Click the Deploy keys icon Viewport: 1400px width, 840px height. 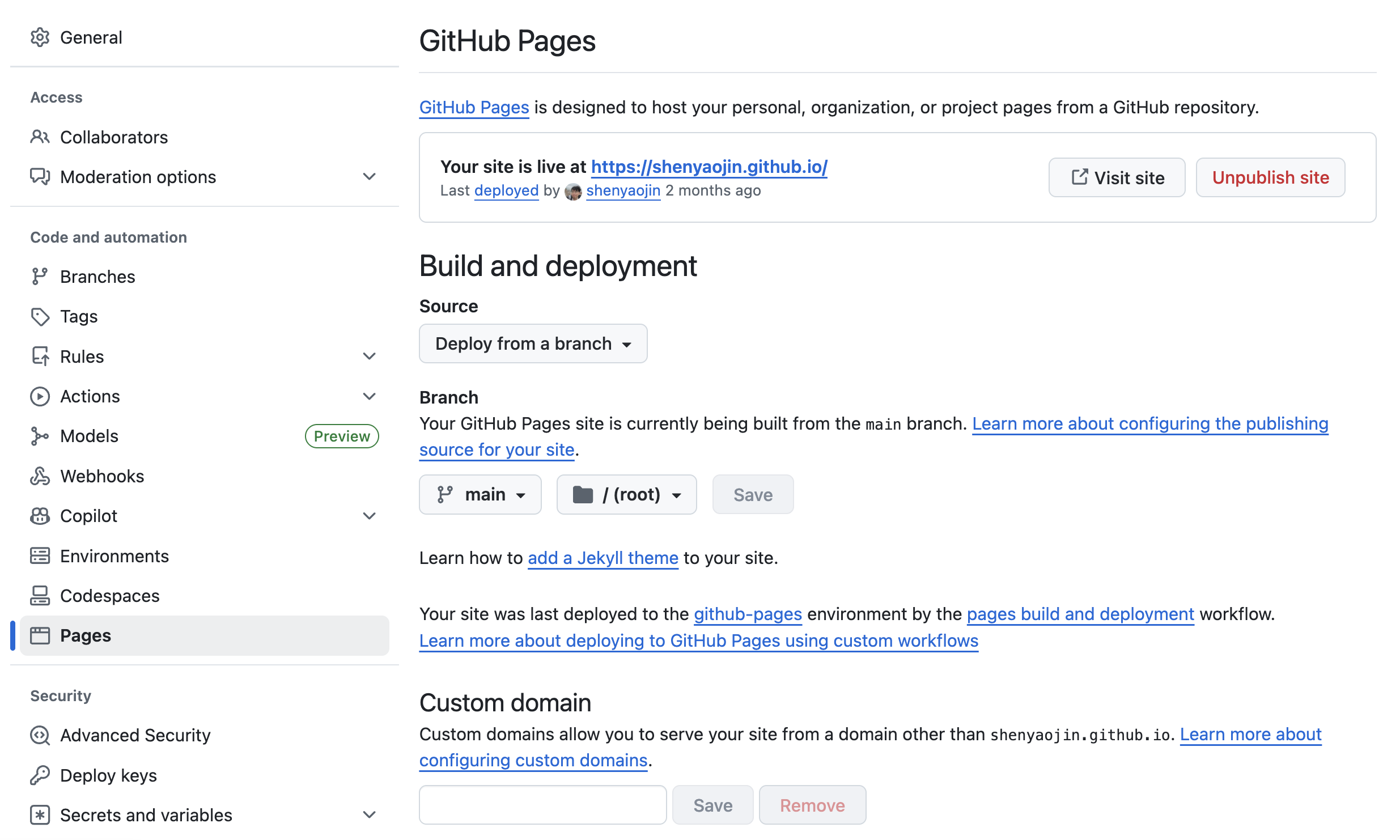click(x=40, y=775)
